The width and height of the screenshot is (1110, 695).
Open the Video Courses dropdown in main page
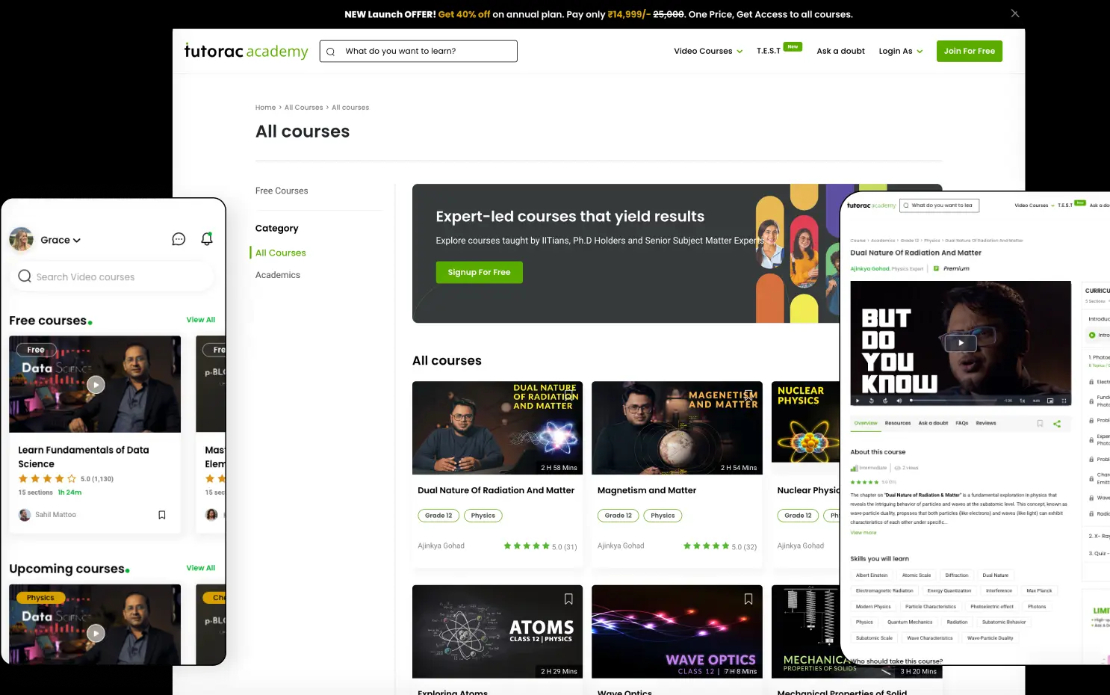708,51
